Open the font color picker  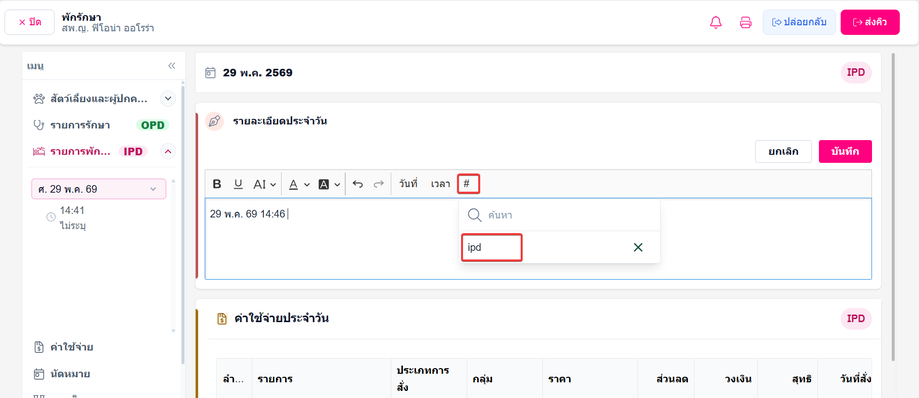pos(299,184)
